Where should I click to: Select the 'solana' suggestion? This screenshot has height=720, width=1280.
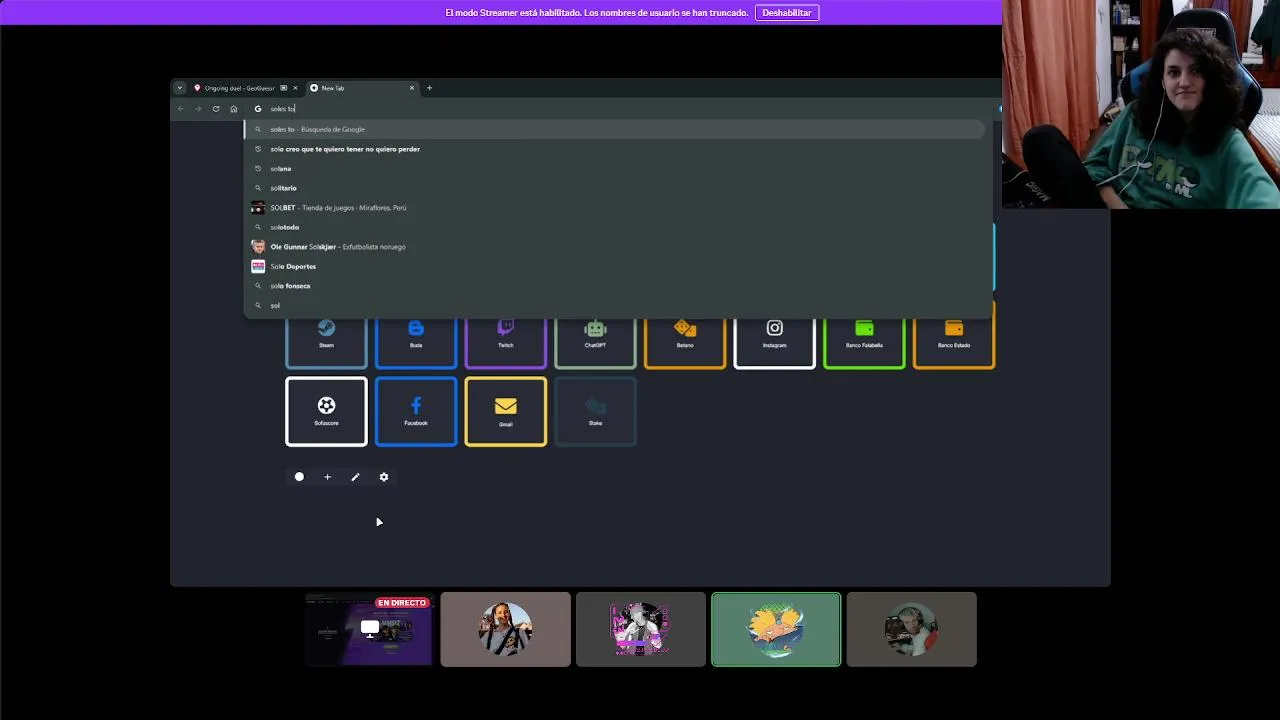[x=615, y=168]
